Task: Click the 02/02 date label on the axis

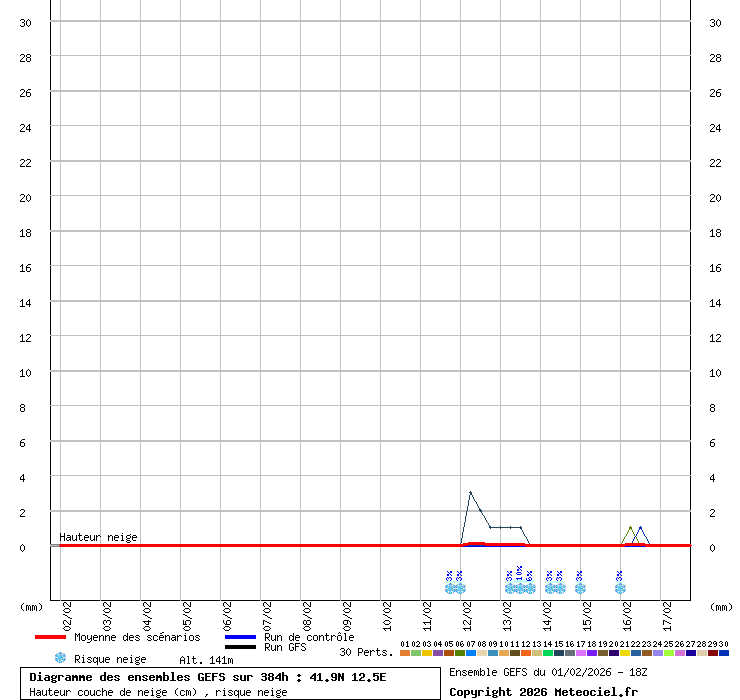Action: (66, 611)
